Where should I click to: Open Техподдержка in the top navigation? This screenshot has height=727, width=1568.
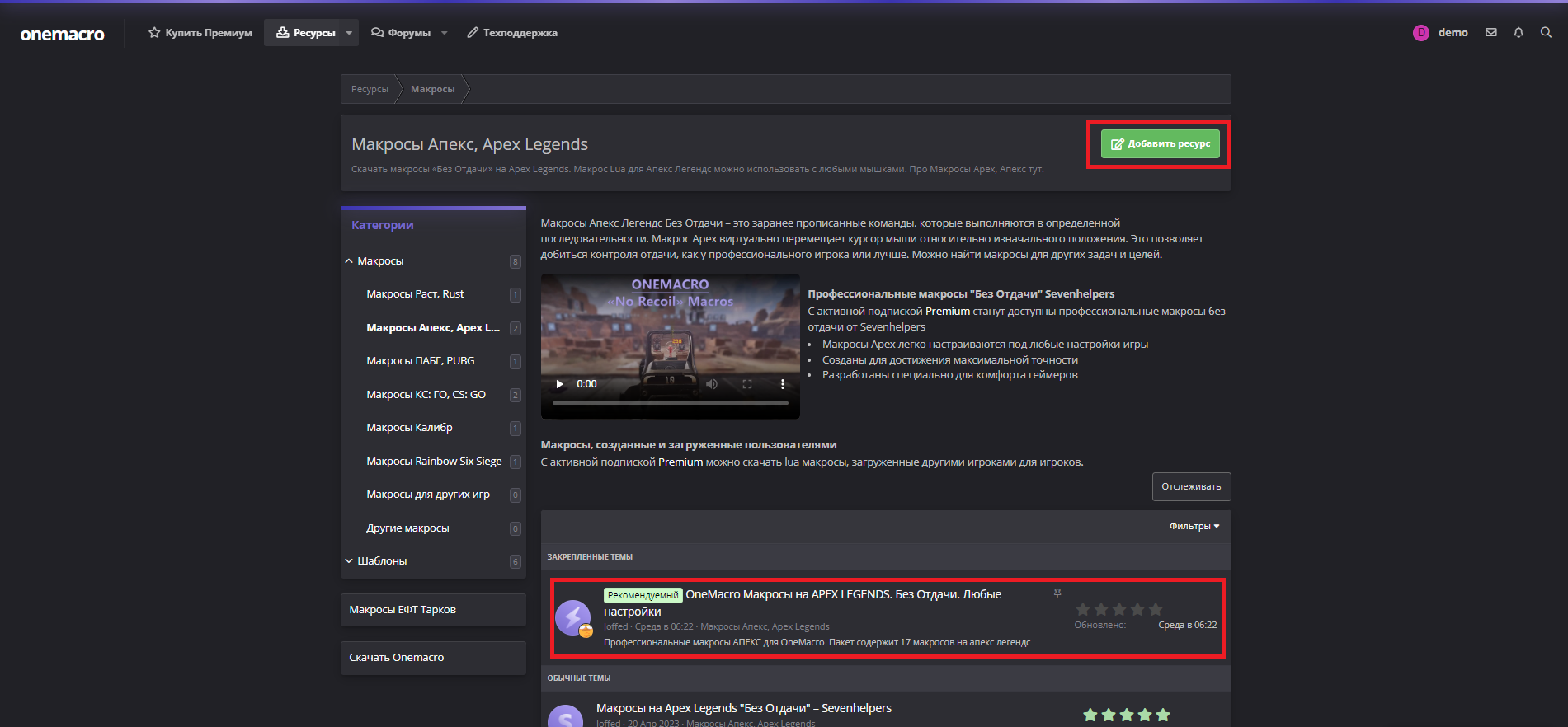(x=512, y=33)
